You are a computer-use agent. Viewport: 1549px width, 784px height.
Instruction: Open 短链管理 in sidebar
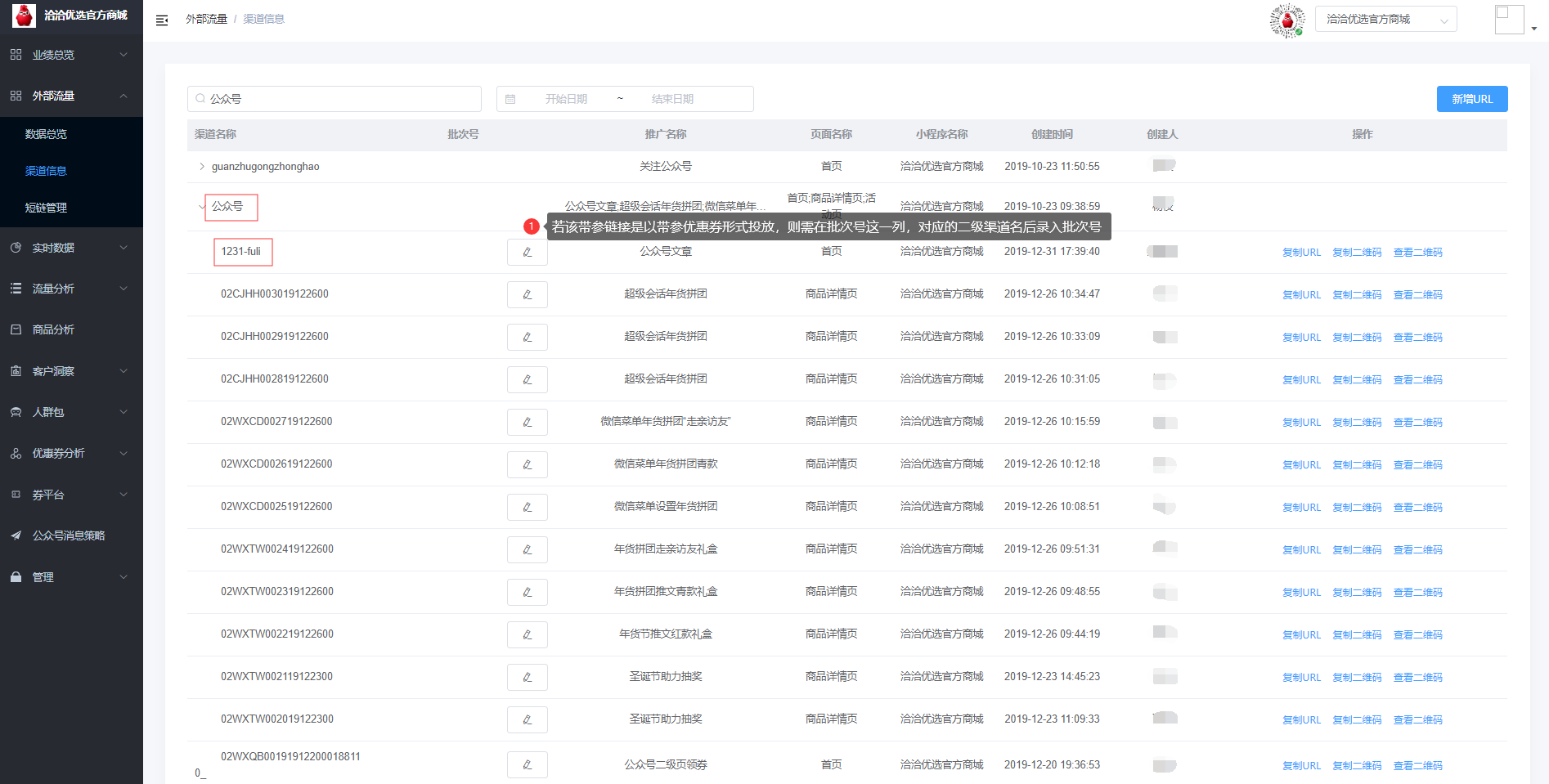tap(46, 208)
